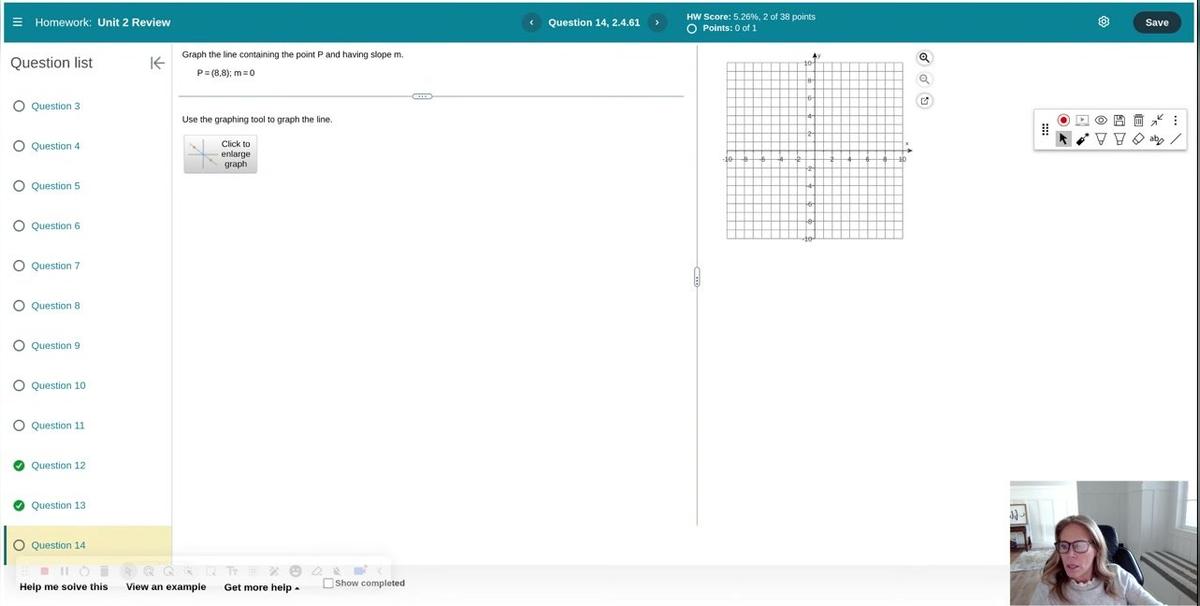Choose the line drawing tool

[x=1176, y=140]
